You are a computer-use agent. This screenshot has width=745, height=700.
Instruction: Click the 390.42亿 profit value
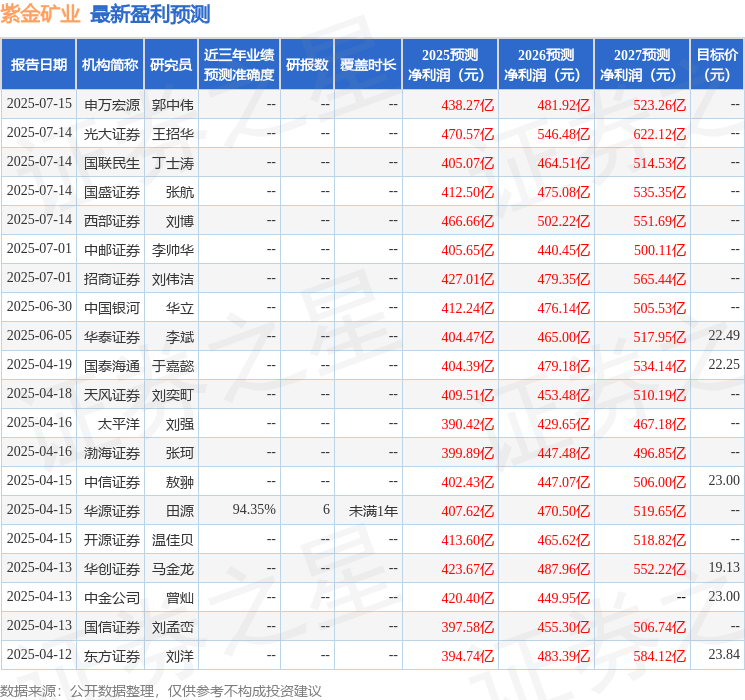468,424
